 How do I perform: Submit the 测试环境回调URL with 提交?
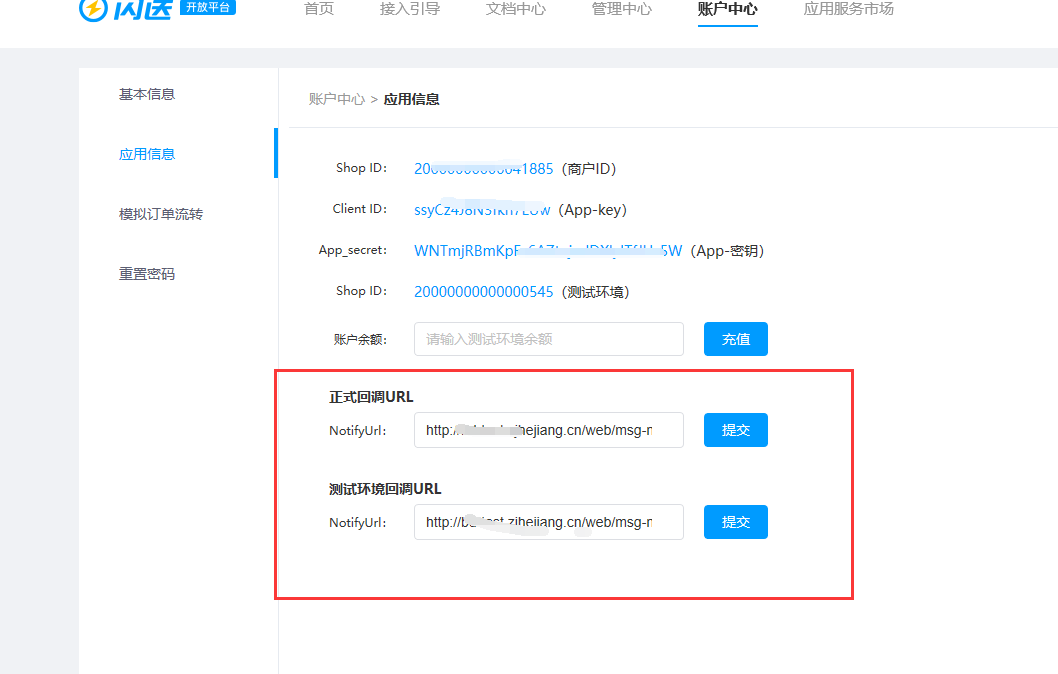click(x=735, y=522)
